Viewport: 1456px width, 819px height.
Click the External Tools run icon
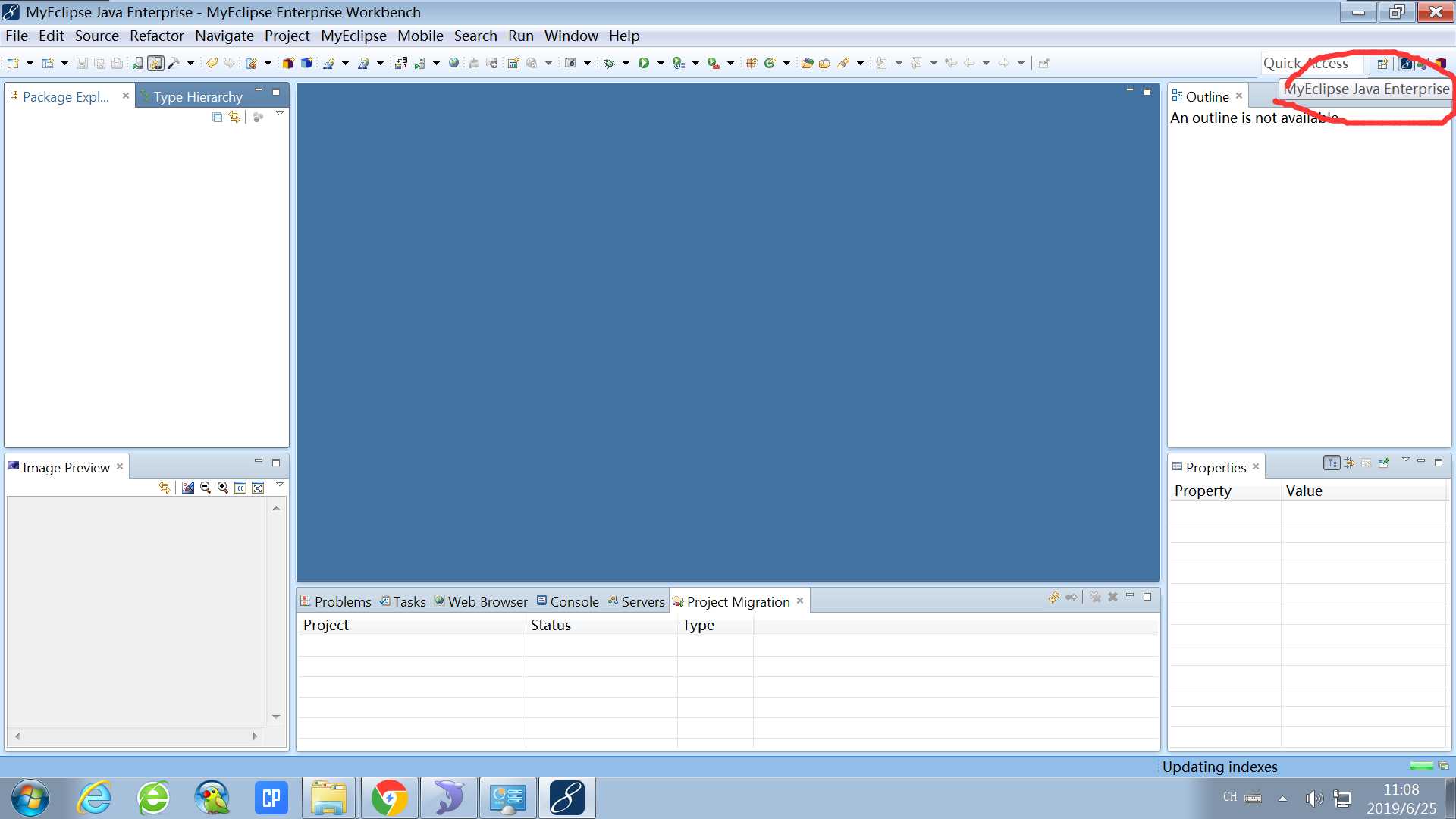tap(714, 64)
